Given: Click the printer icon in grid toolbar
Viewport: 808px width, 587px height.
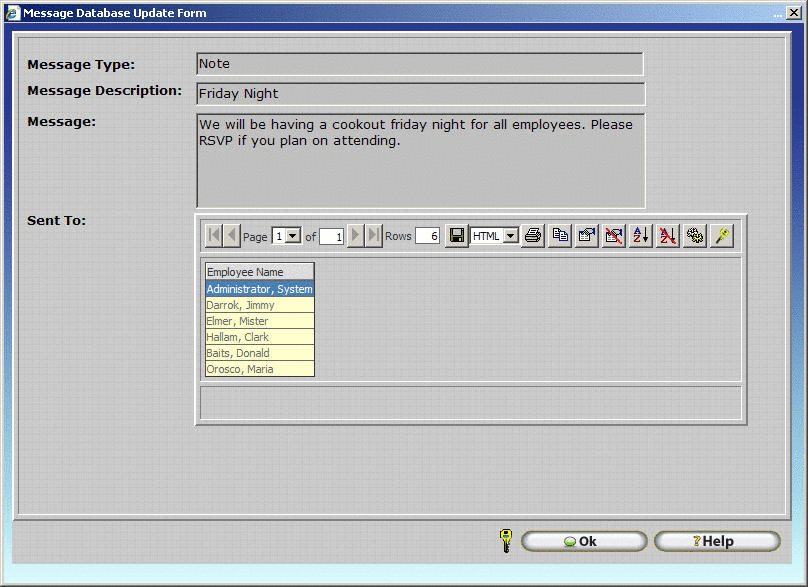Looking at the screenshot, I should tap(533, 236).
